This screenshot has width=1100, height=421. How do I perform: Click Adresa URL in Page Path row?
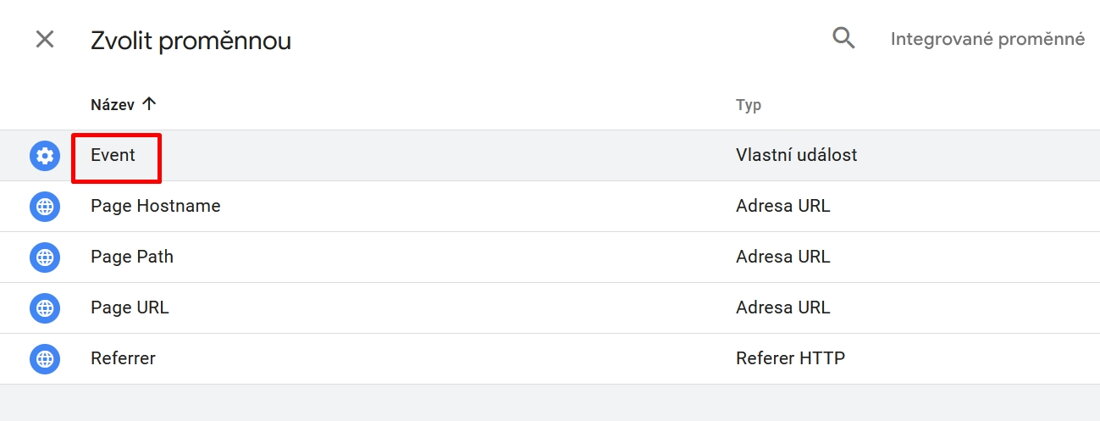coord(783,257)
